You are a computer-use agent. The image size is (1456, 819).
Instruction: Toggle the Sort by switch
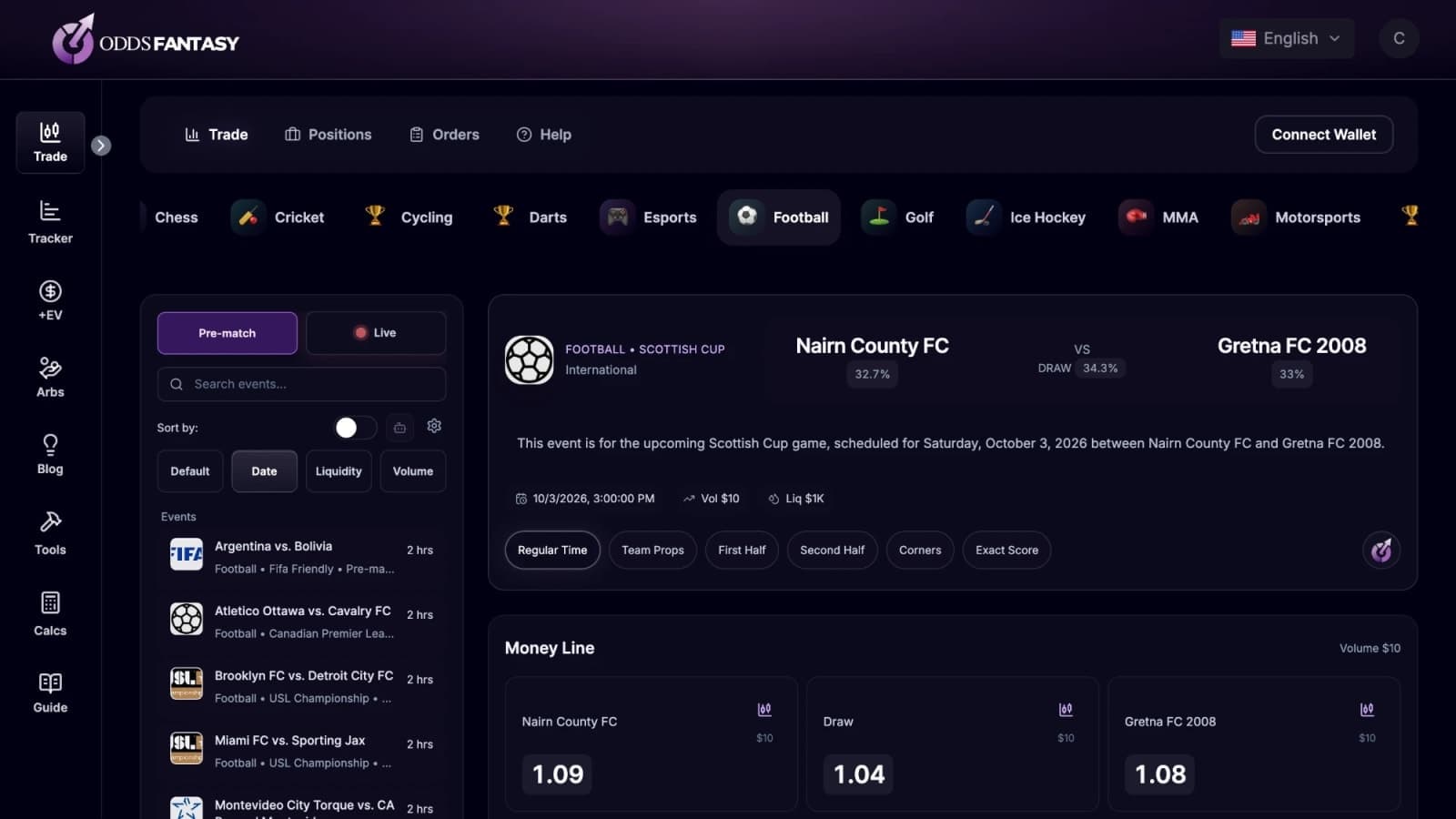click(x=356, y=428)
